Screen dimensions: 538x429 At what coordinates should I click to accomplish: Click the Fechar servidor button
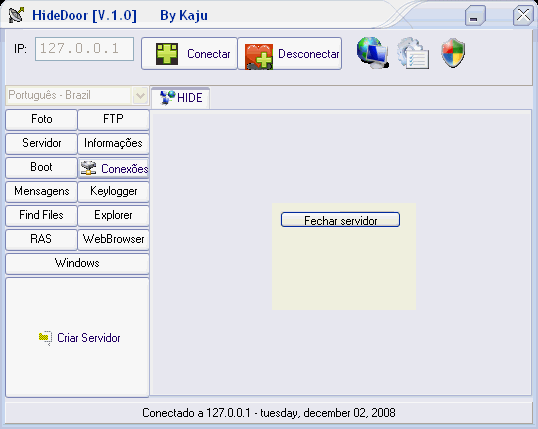click(340, 220)
